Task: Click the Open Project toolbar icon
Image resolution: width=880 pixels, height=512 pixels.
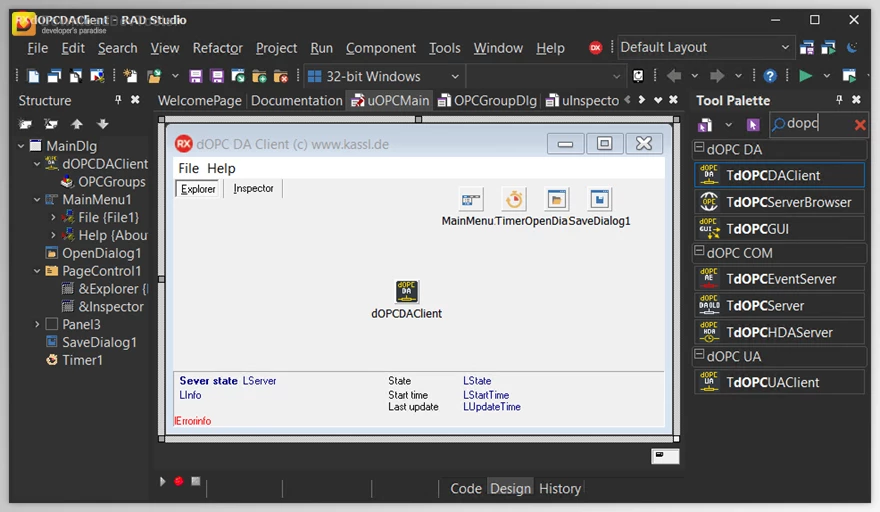Action: click(x=238, y=76)
